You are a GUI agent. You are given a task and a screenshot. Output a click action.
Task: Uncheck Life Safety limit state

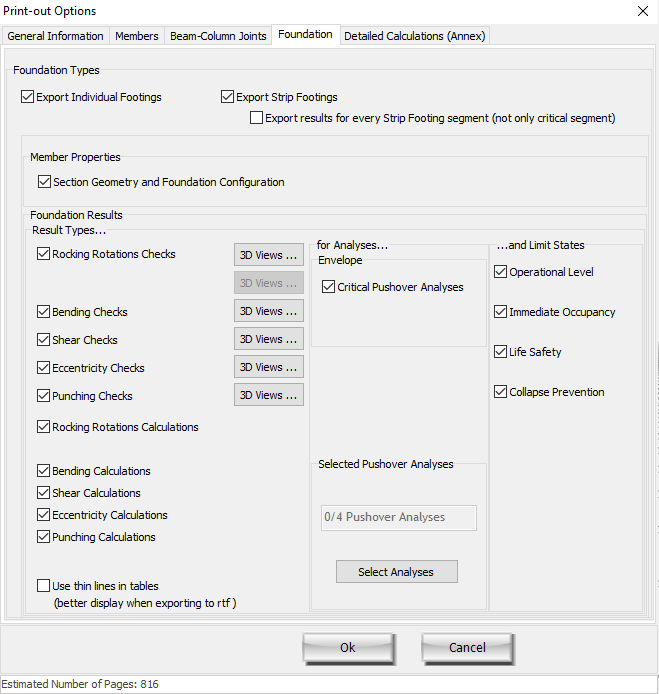[501, 352]
